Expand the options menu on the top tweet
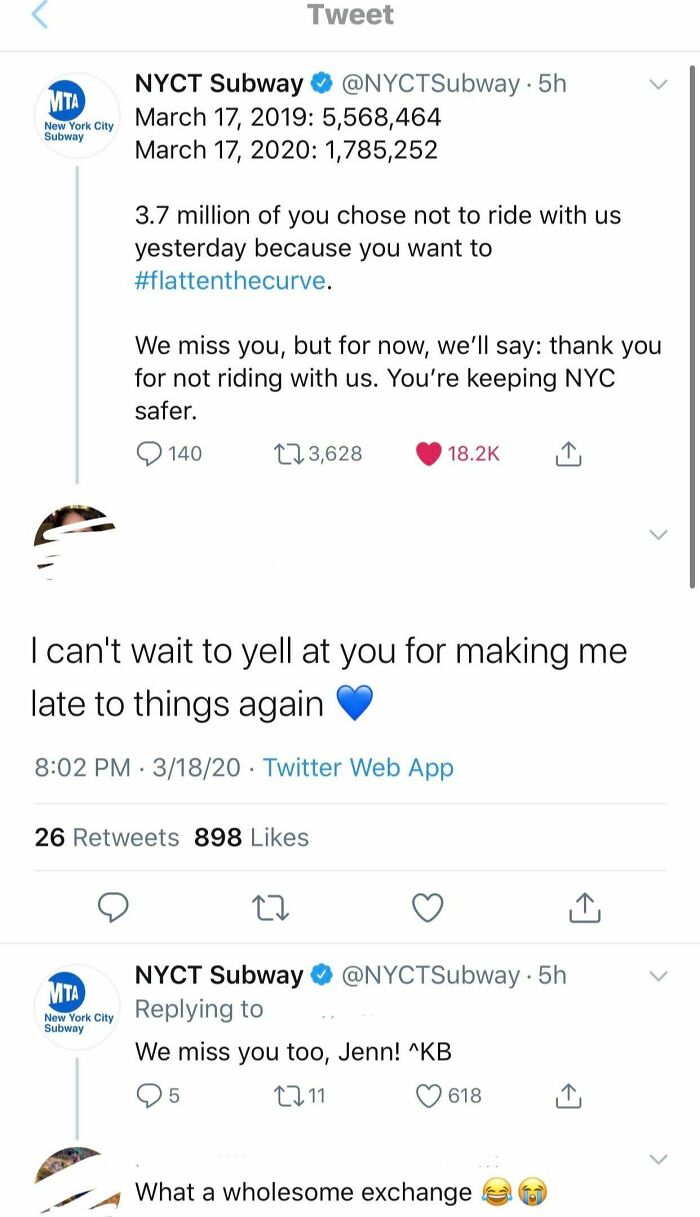 pyautogui.click(x=658, y=86)
